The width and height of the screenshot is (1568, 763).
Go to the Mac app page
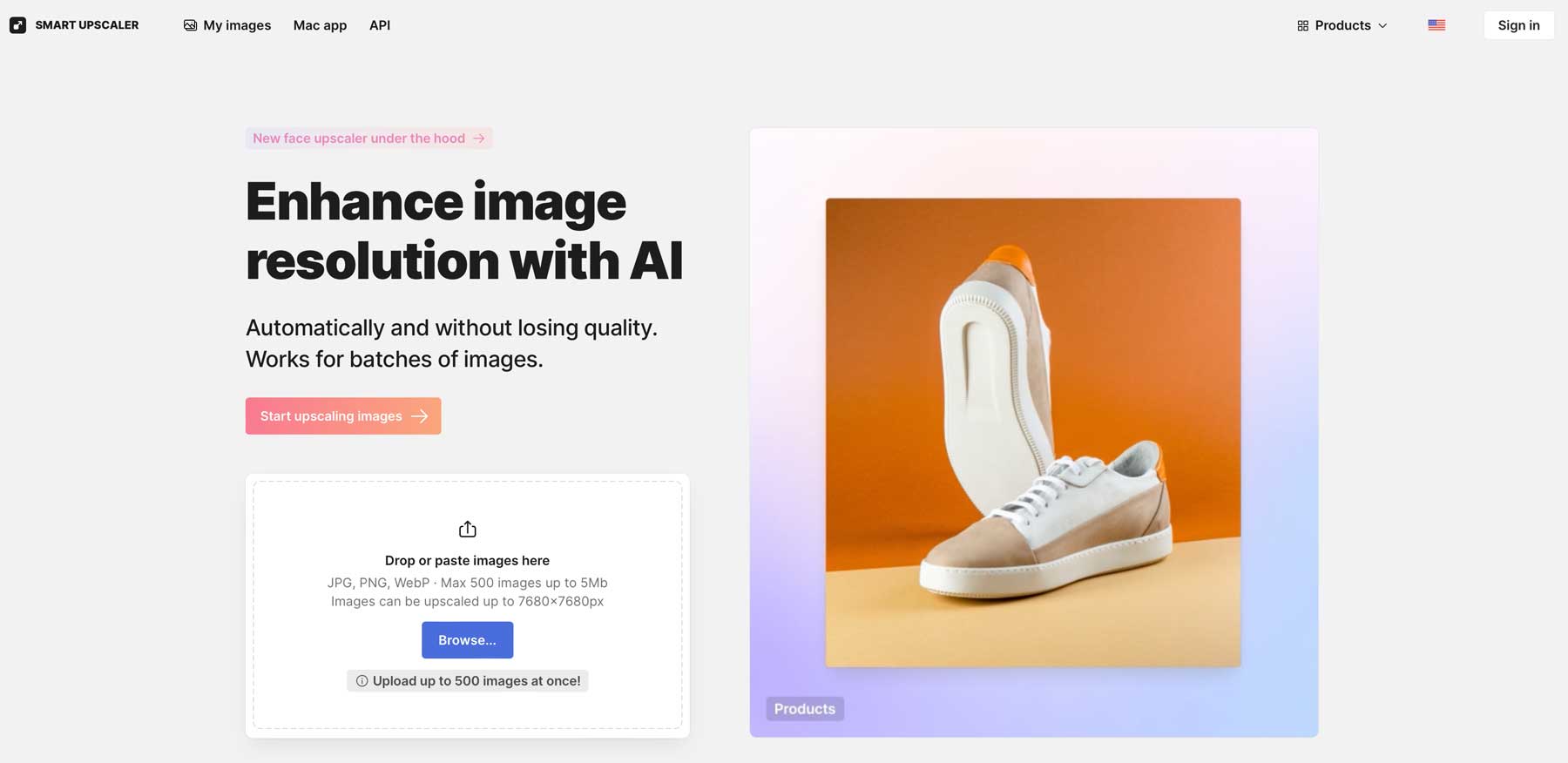tap(320, 25)
